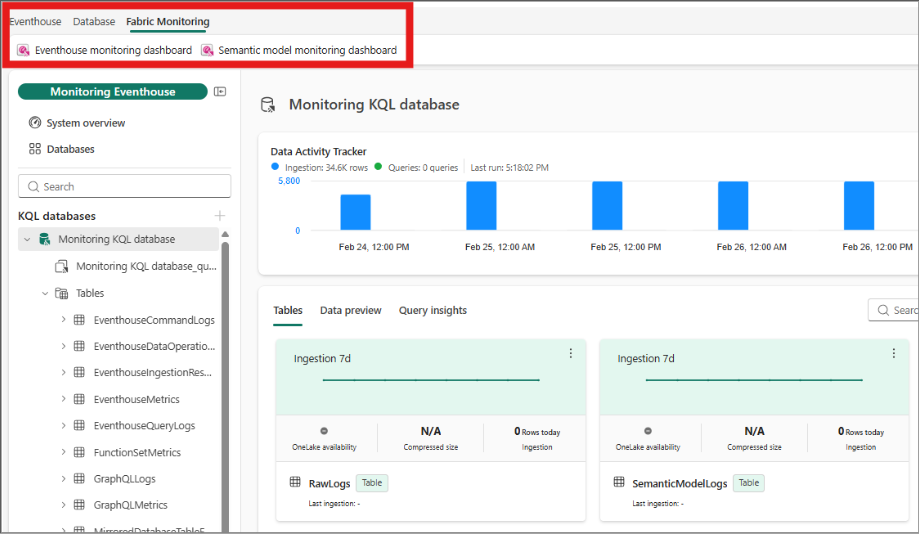The height and width of the screenshot is (534, 919).
Task: Collapse the Tables folder chevron
Action: click(x=45, y=293)
